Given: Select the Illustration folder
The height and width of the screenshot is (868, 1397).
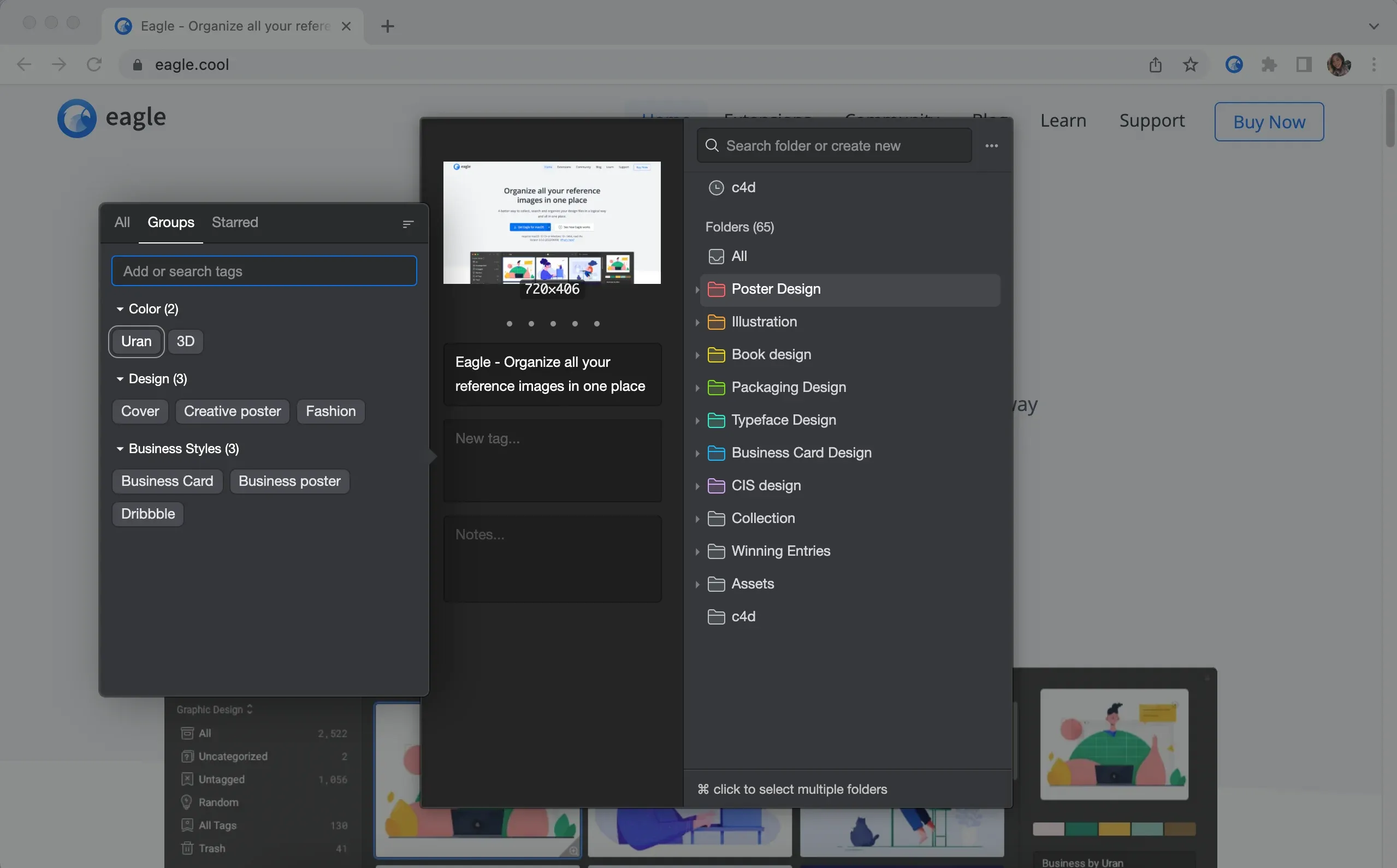Looking at the screenshot, I should tap(850, 322).
